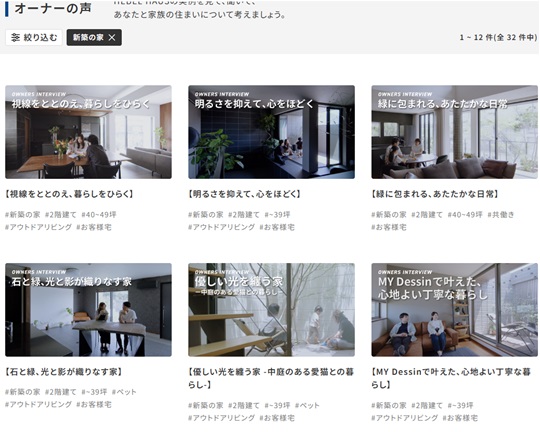The image size is (540, 432).
Task: Click the title link 【石と緑、光と影が織りなす家】
Action: (x=64, y=372)
